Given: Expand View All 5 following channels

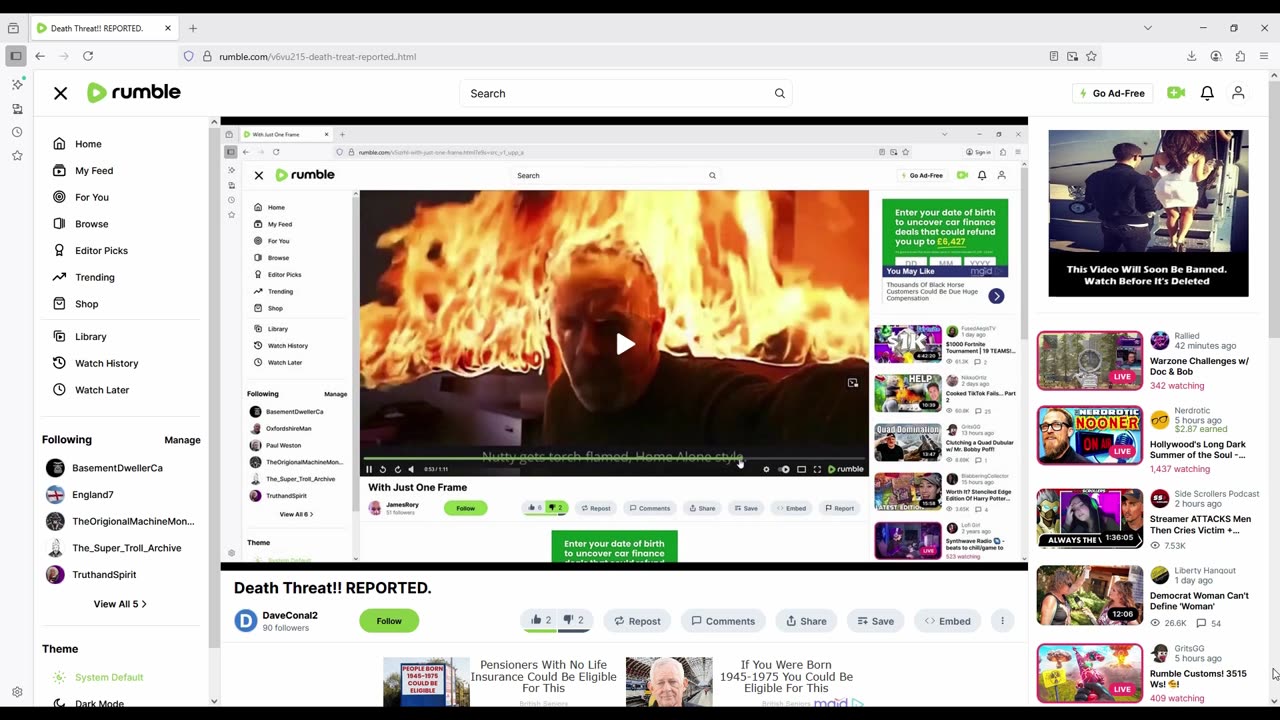Looking at the screenshot, I should tap(120, 604).
